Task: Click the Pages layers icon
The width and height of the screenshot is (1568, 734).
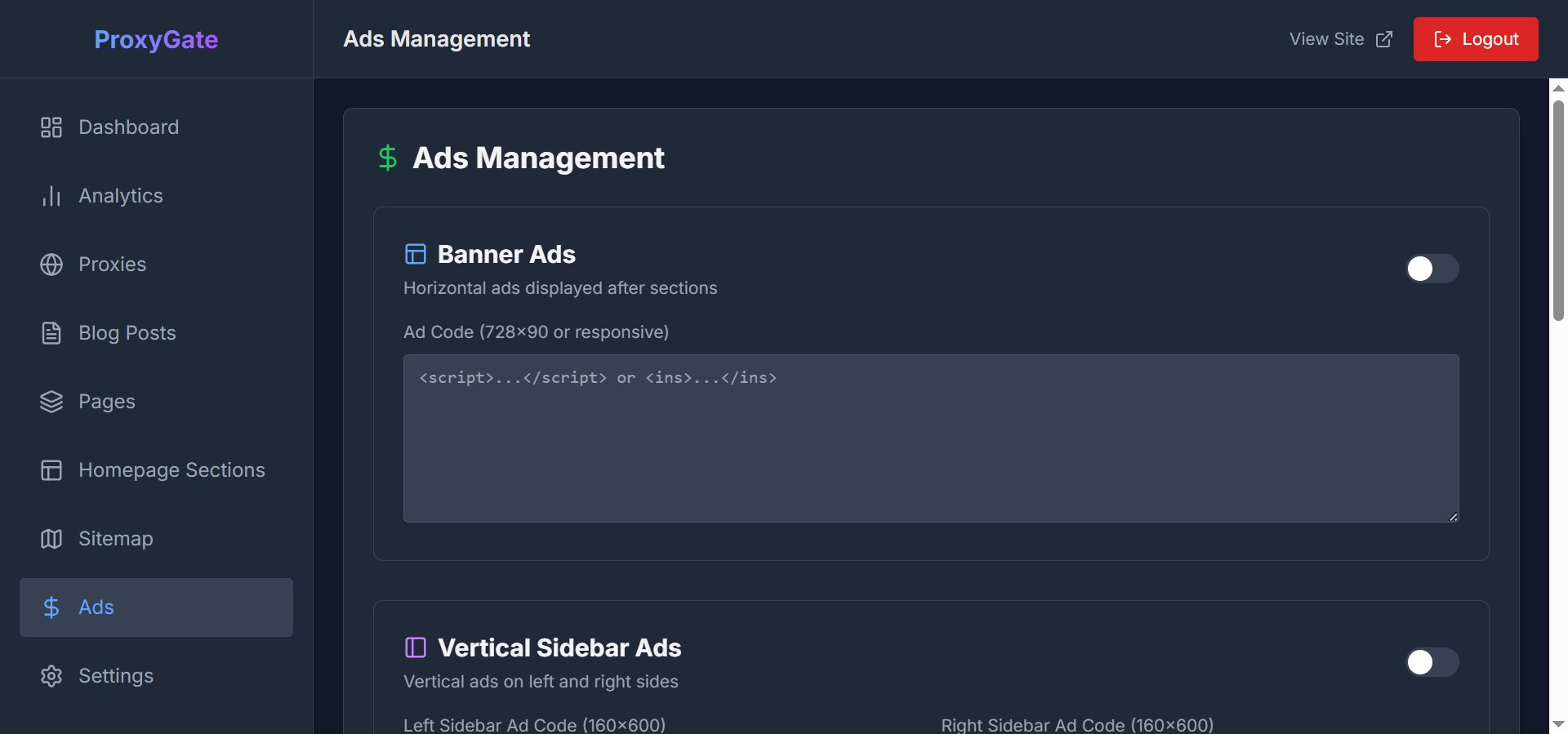Action: (x=51, y=402)
